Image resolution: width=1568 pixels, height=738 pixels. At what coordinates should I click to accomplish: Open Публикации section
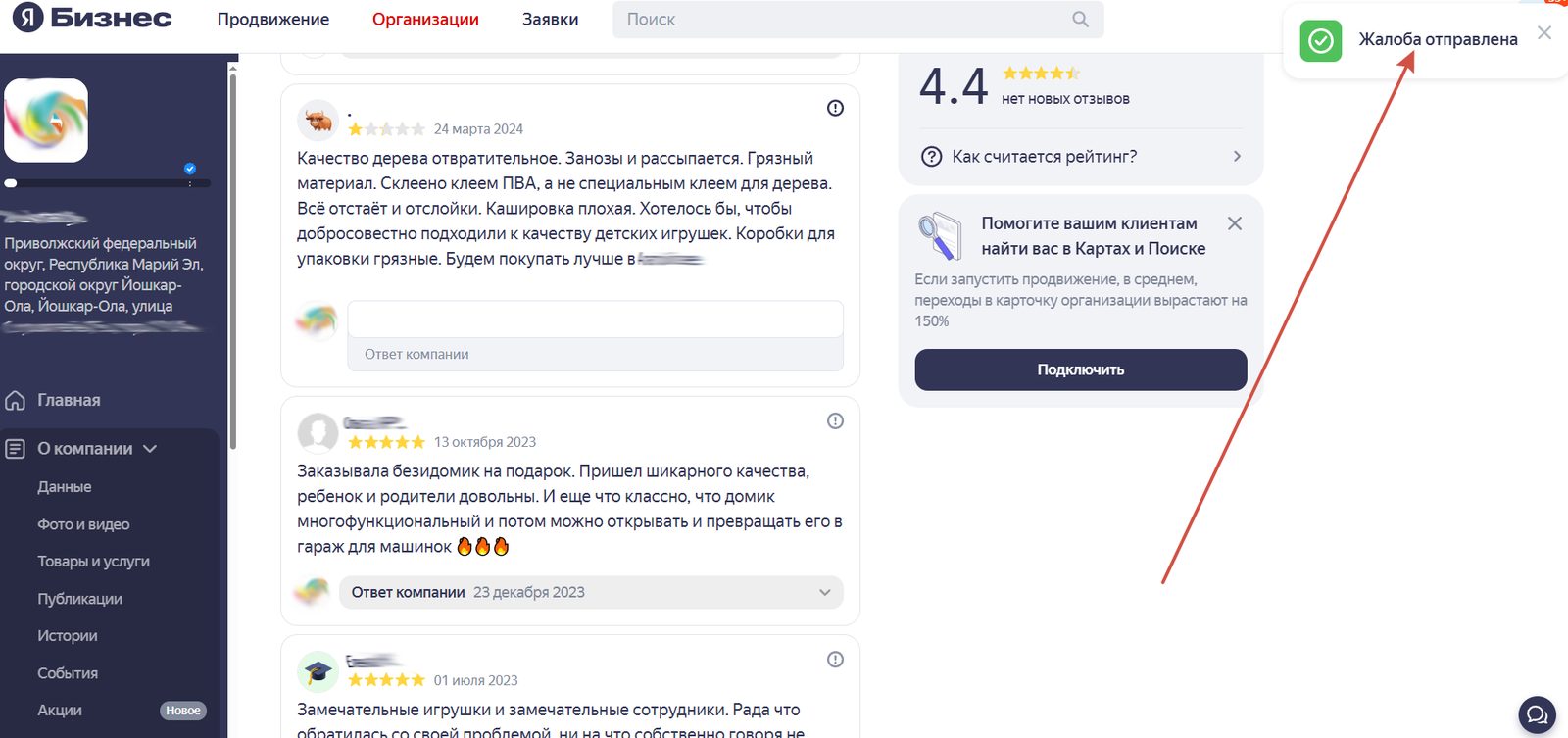[x=79, y=599]
